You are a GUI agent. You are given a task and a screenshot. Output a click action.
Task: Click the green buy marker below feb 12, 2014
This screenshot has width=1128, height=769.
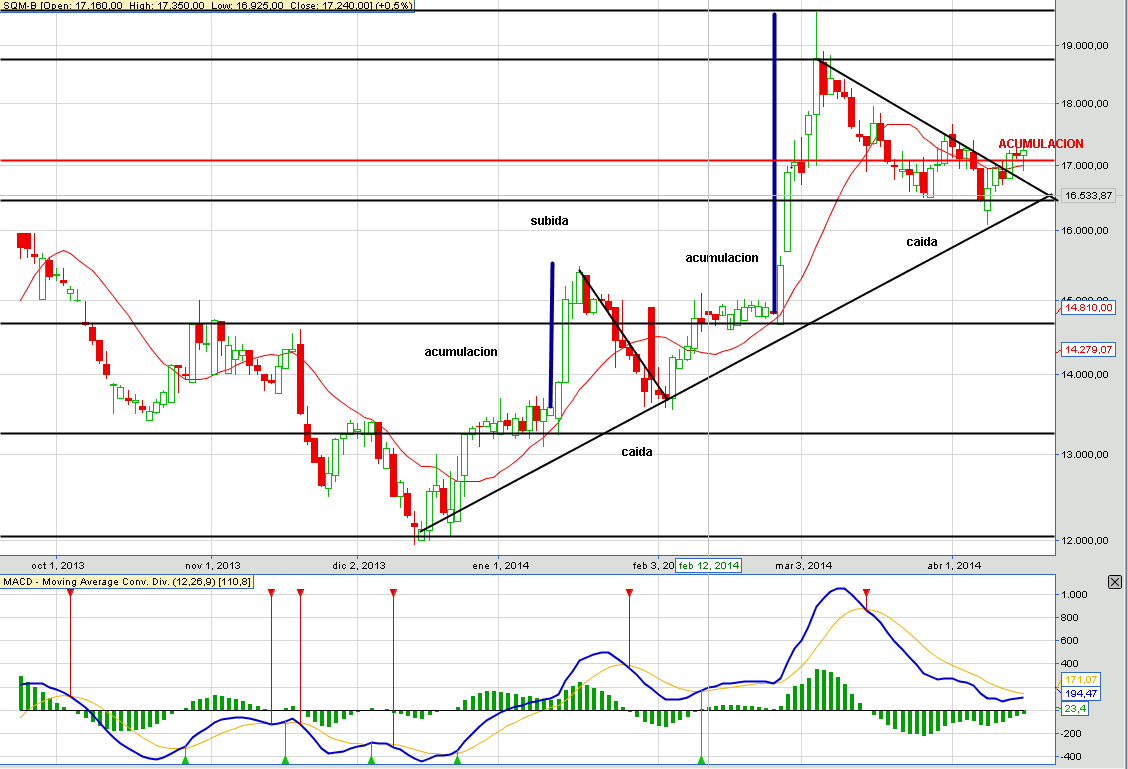pos(701,760)
